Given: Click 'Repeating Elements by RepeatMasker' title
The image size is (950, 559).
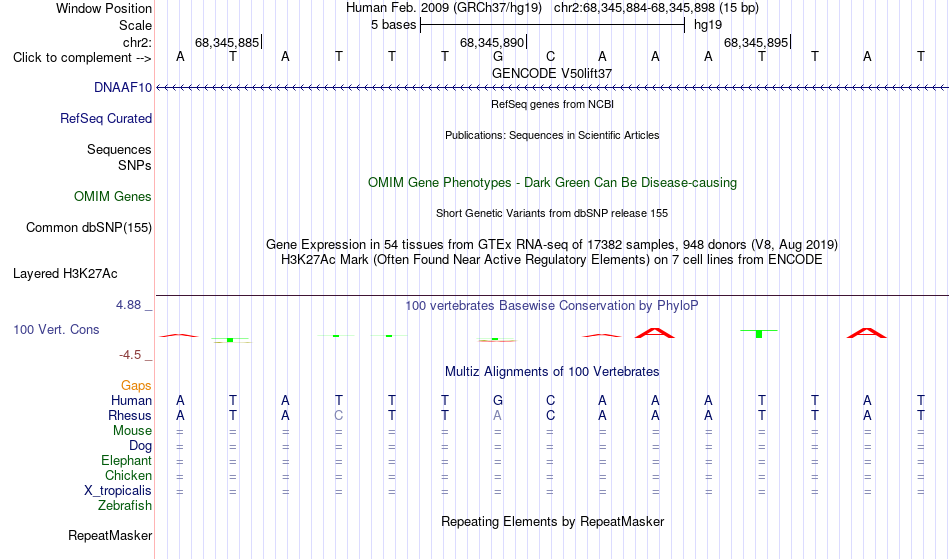Looking at the screenshot, I should pos(552,522).
